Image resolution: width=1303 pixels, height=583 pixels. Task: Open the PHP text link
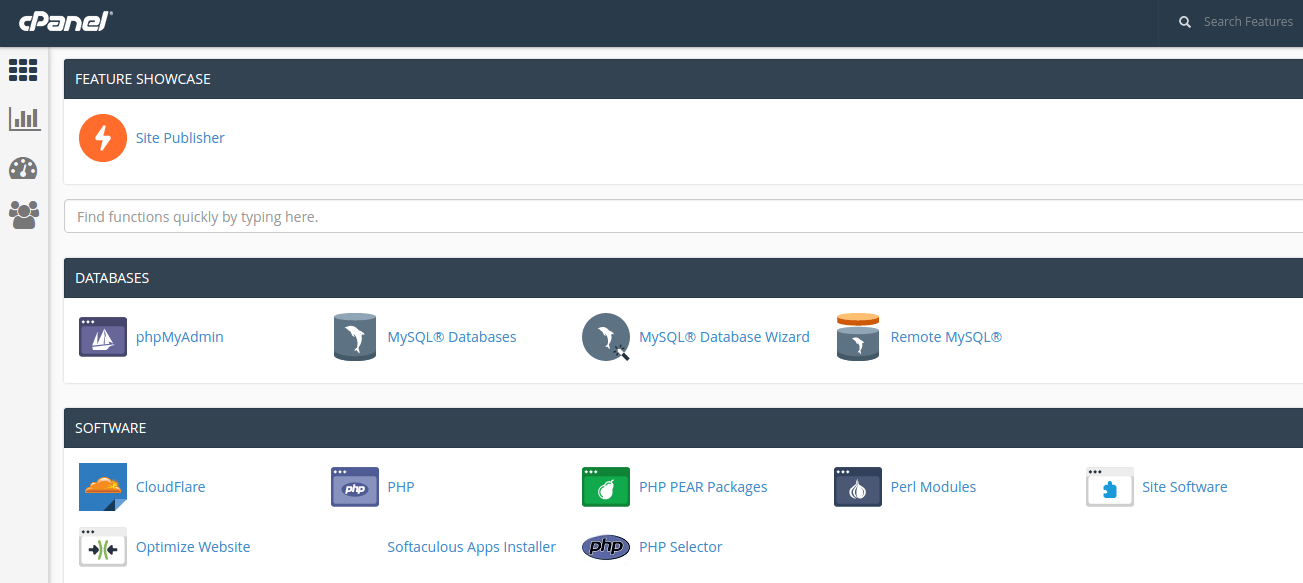tap(401, 487)
